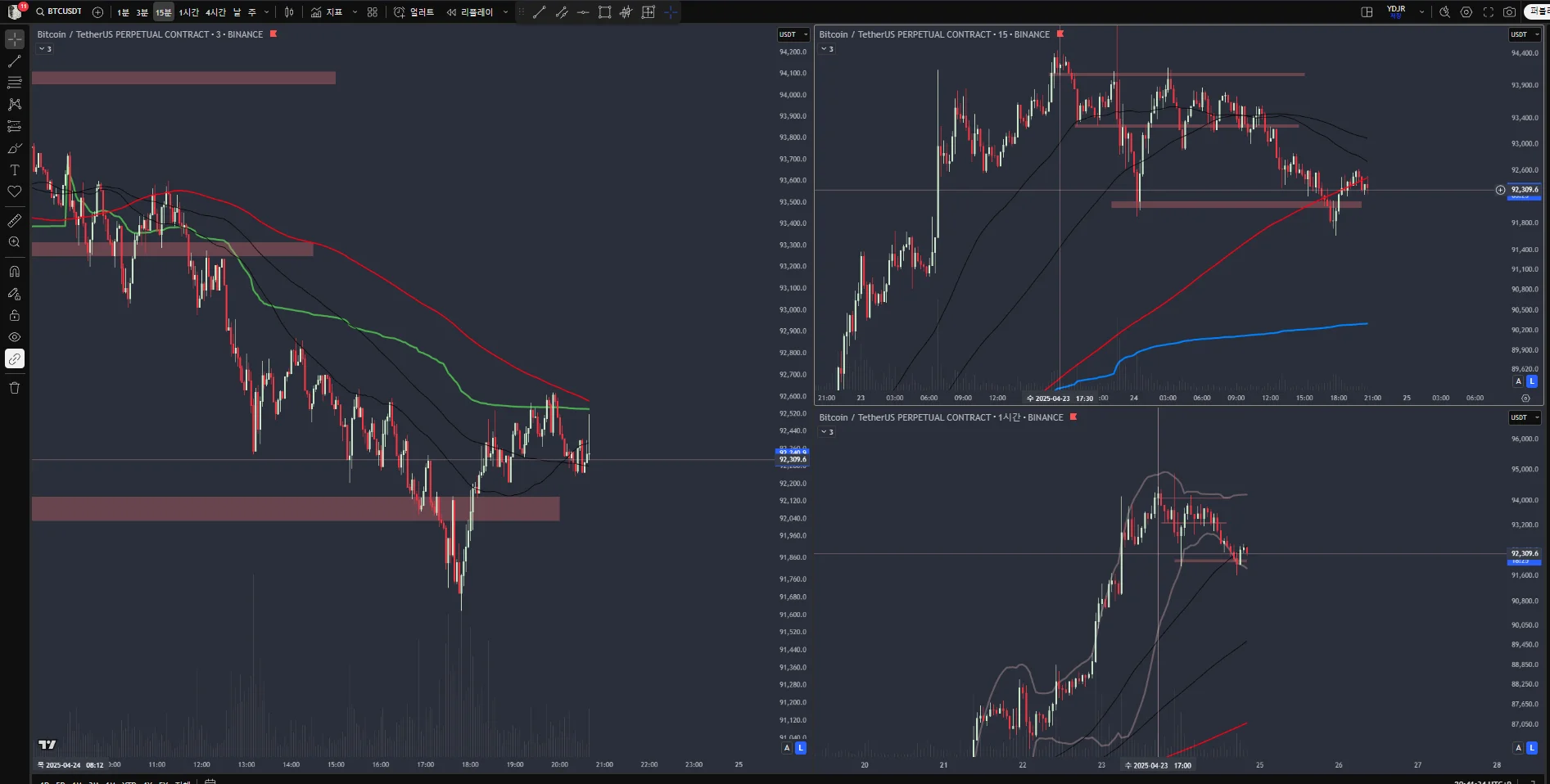This screenshot has width=1550, height=784.
Task: Toggle log scale L on 15-minute chart
Action: coord(1532,381)
